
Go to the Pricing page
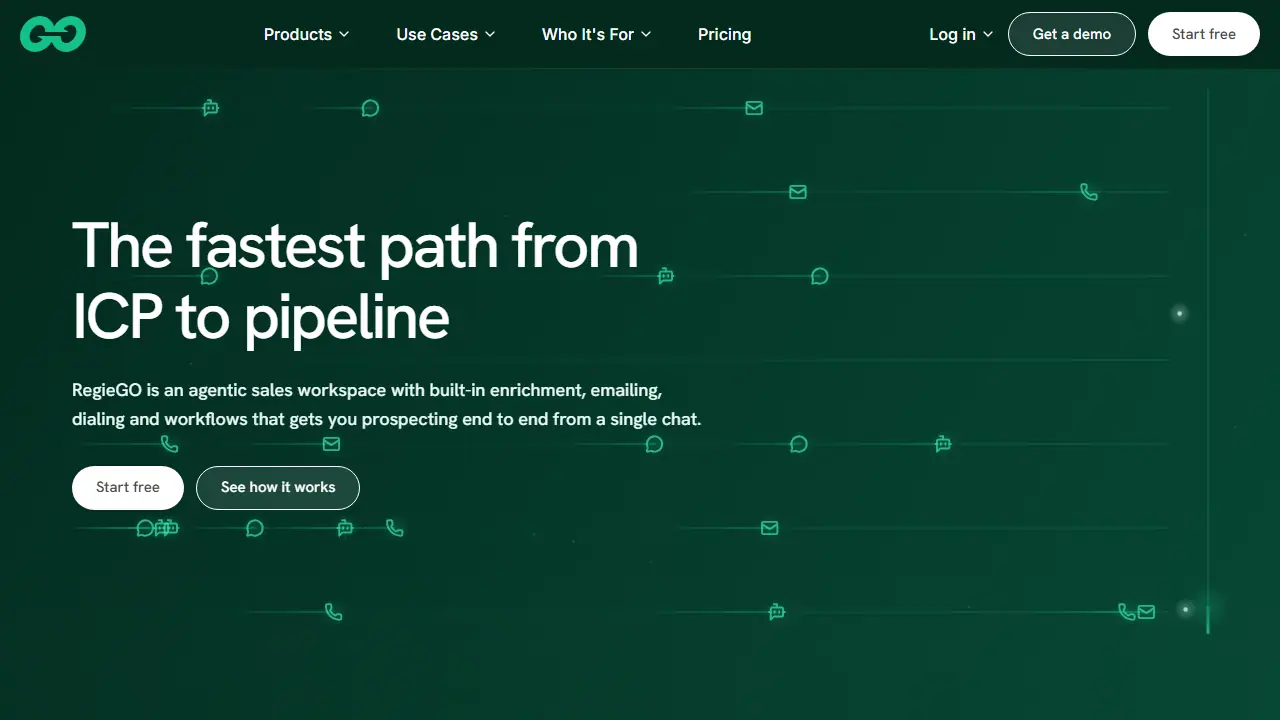point(724,34)
